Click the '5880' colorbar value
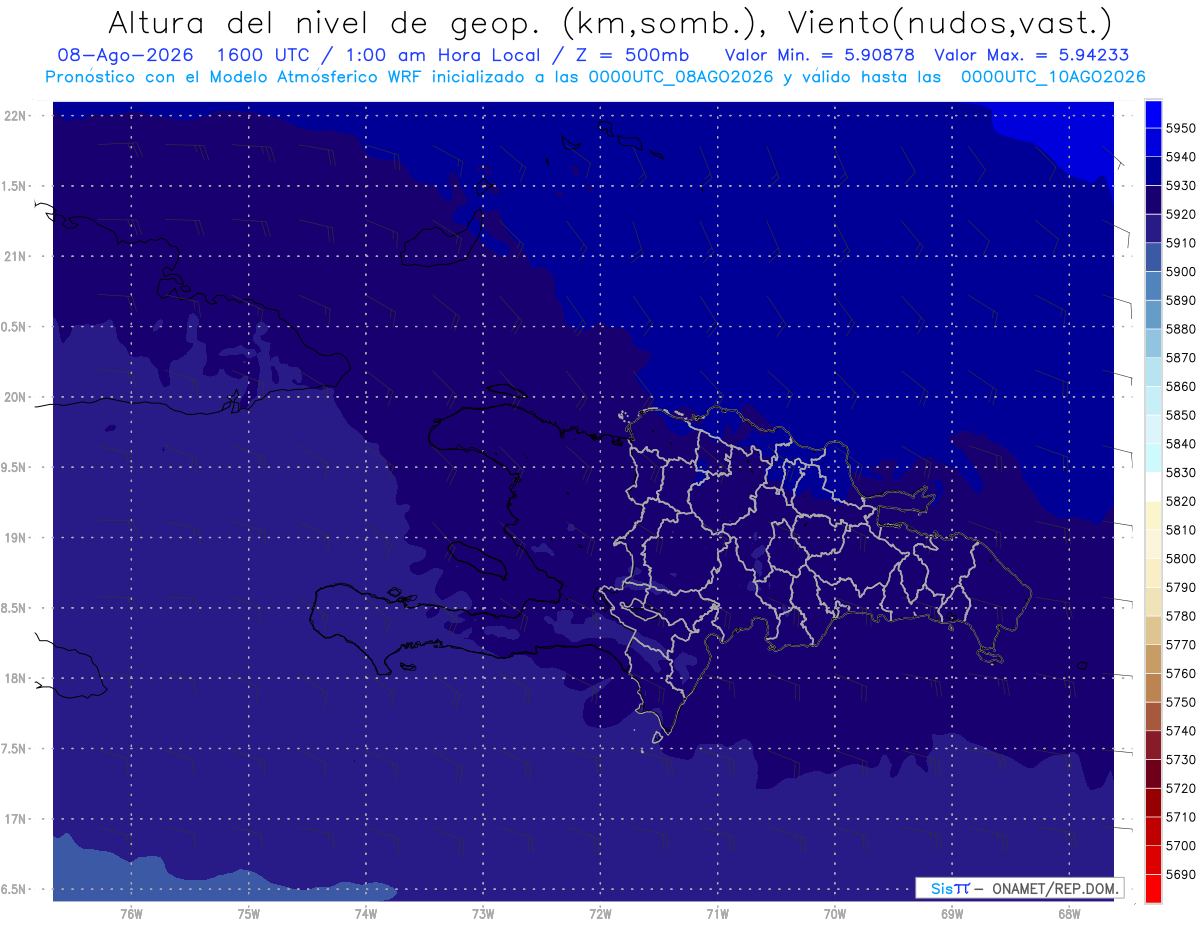1200x927 pixels. click(x=1181, y=329)
